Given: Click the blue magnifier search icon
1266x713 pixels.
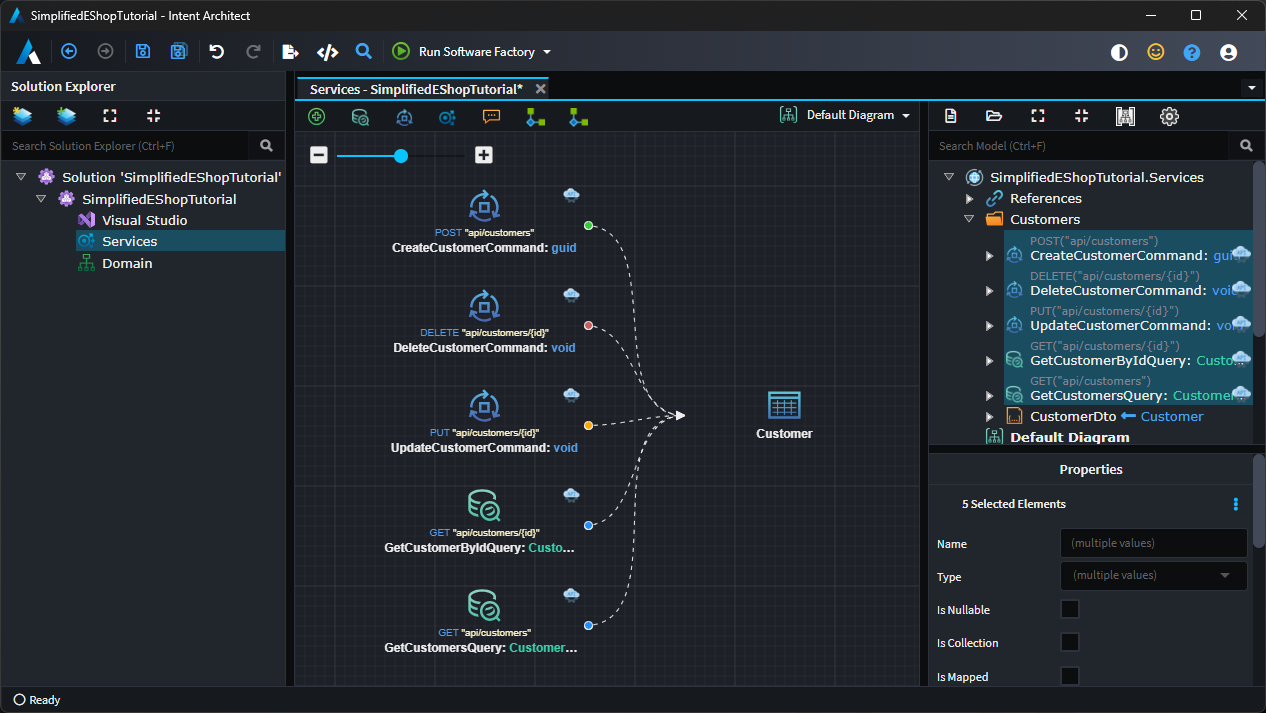Looking at the screenshot, I should (x=364, y=51).
